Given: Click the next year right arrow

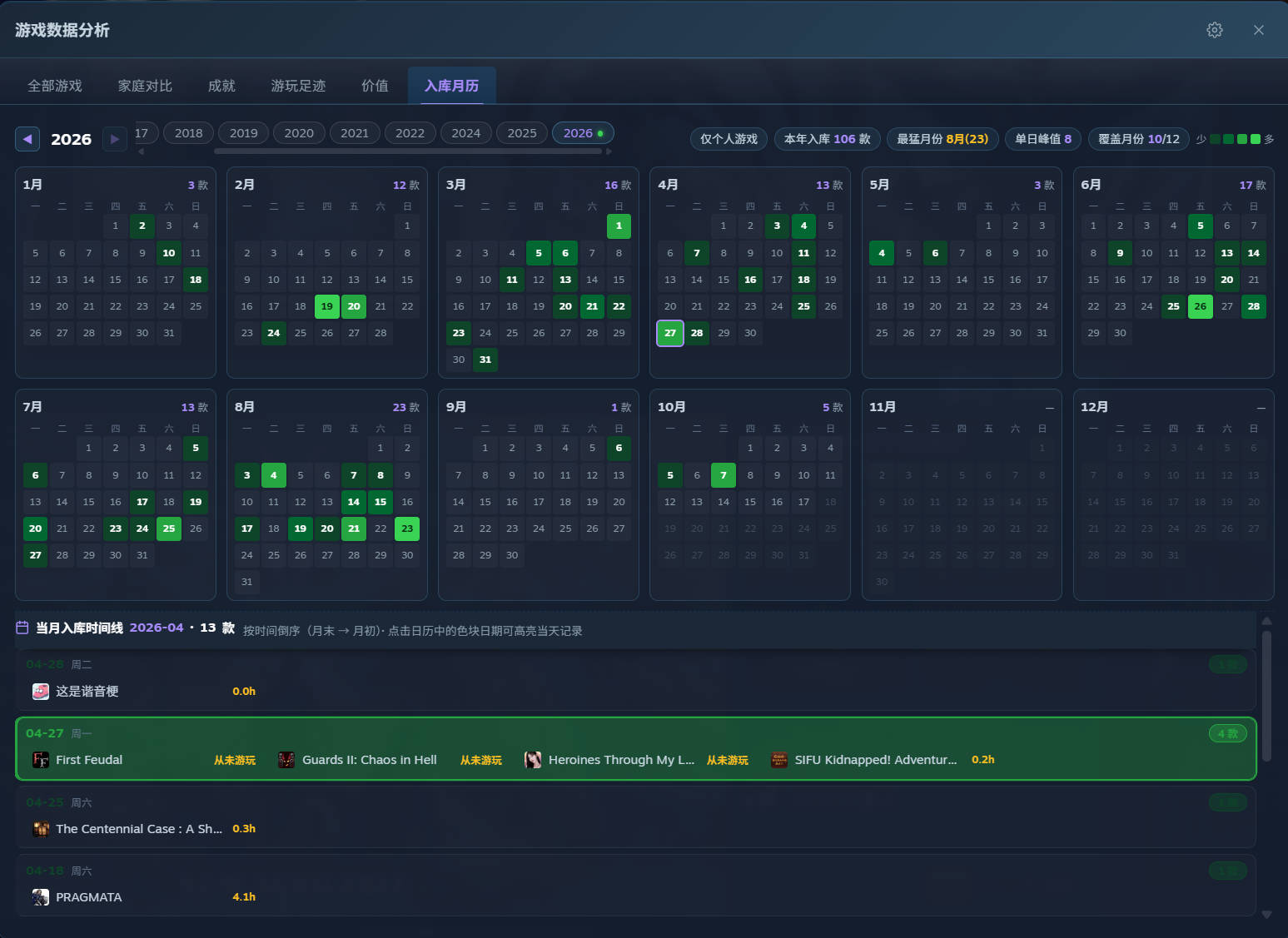Looking at the screenshot, I should 115,139.
